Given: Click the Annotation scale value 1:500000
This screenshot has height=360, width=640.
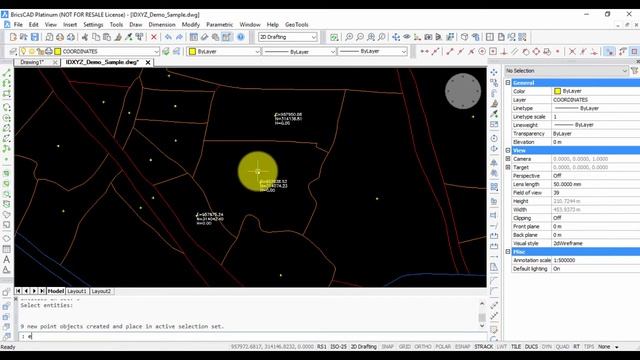Looking at the screenshot, I should [x=564, y=260].
